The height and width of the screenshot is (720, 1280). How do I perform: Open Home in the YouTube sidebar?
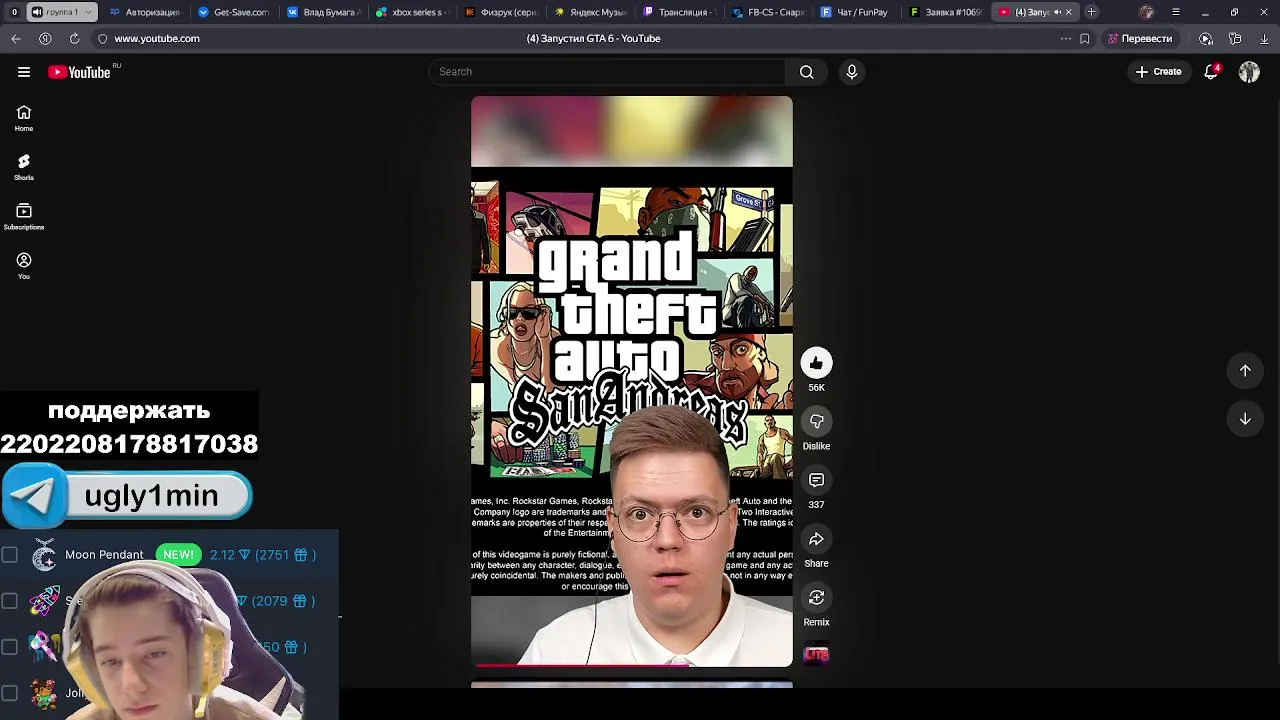tap(24, 118)
